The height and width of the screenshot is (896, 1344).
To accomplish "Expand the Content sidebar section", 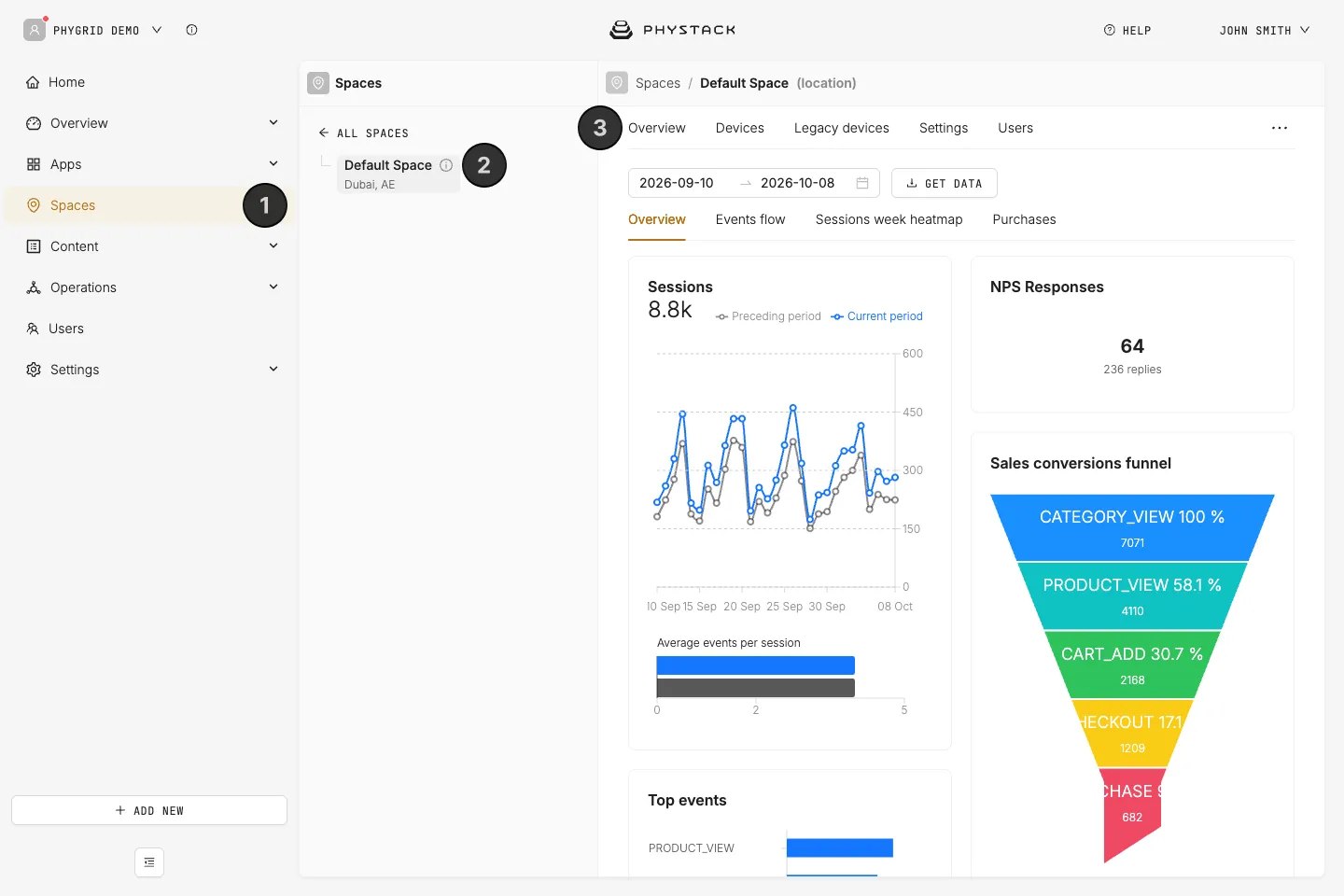I will click(x=273, y=245).
